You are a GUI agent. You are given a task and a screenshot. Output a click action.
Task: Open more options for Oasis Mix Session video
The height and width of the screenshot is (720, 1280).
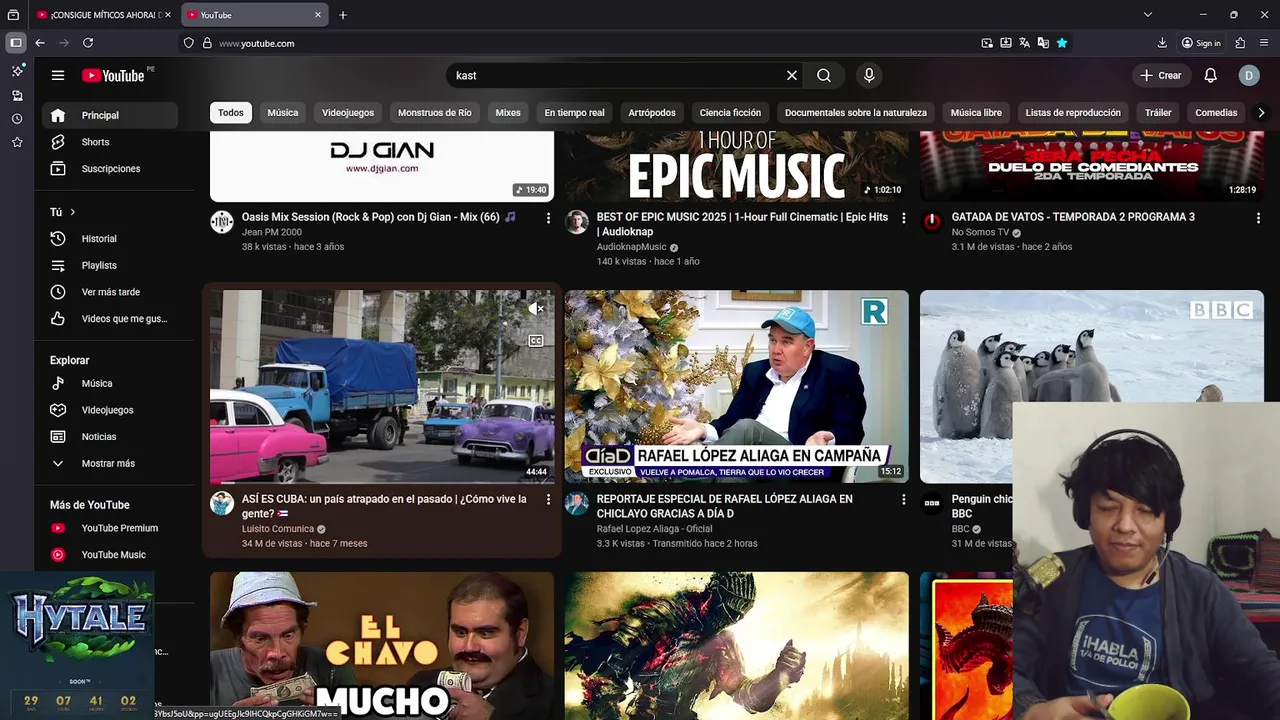coord(548,218)
